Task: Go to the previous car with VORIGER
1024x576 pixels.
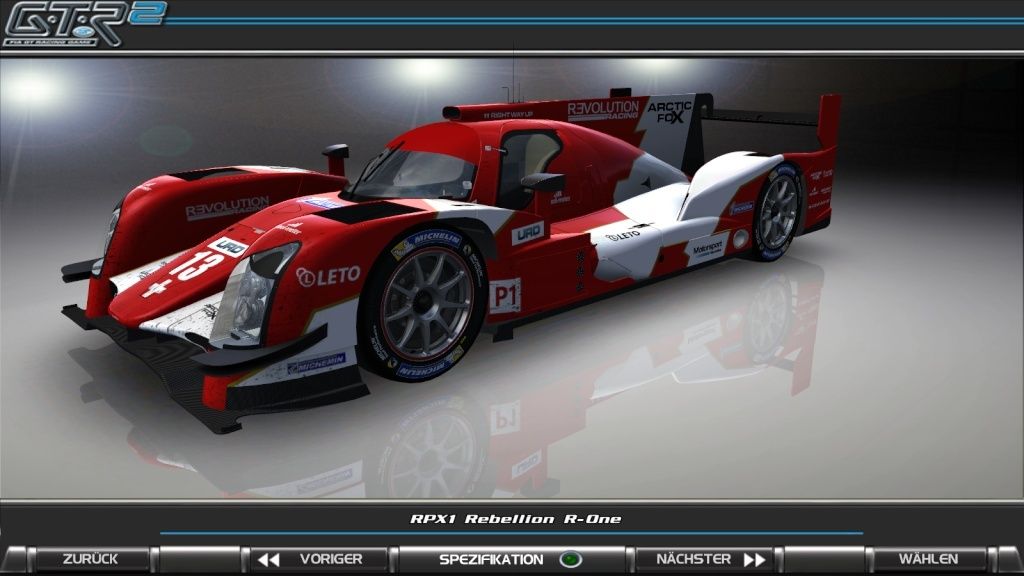Action: pyautogui.click(x=320, y=560)
